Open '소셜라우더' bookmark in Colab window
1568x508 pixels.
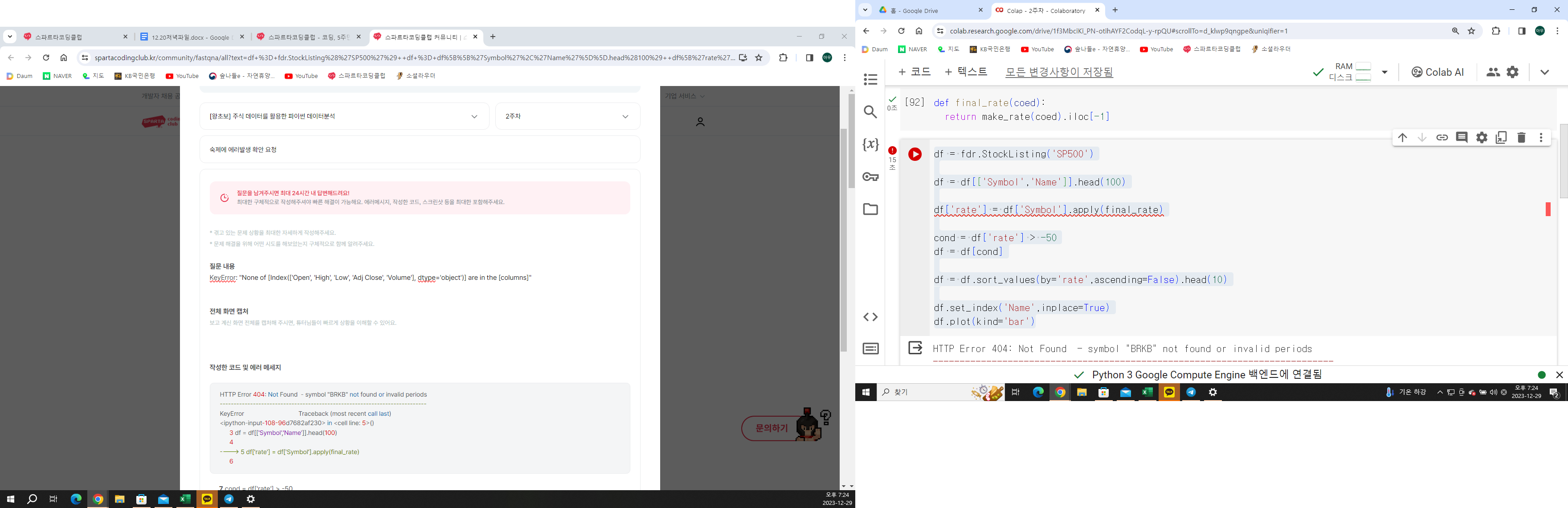(1270, 49)
